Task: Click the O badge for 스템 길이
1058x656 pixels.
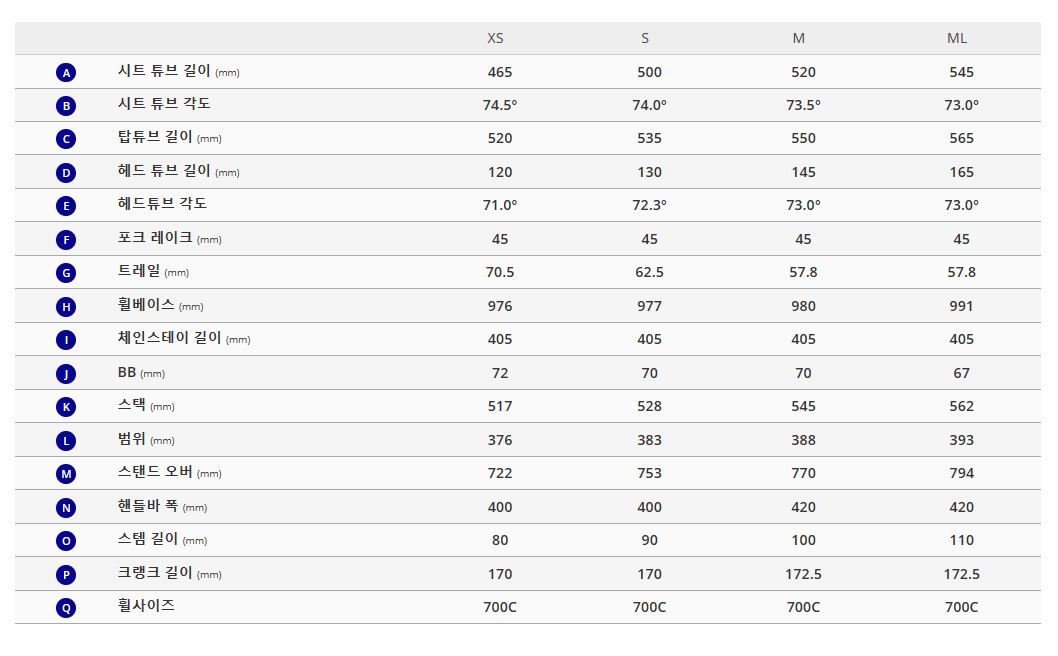Action: coord(66,541)
